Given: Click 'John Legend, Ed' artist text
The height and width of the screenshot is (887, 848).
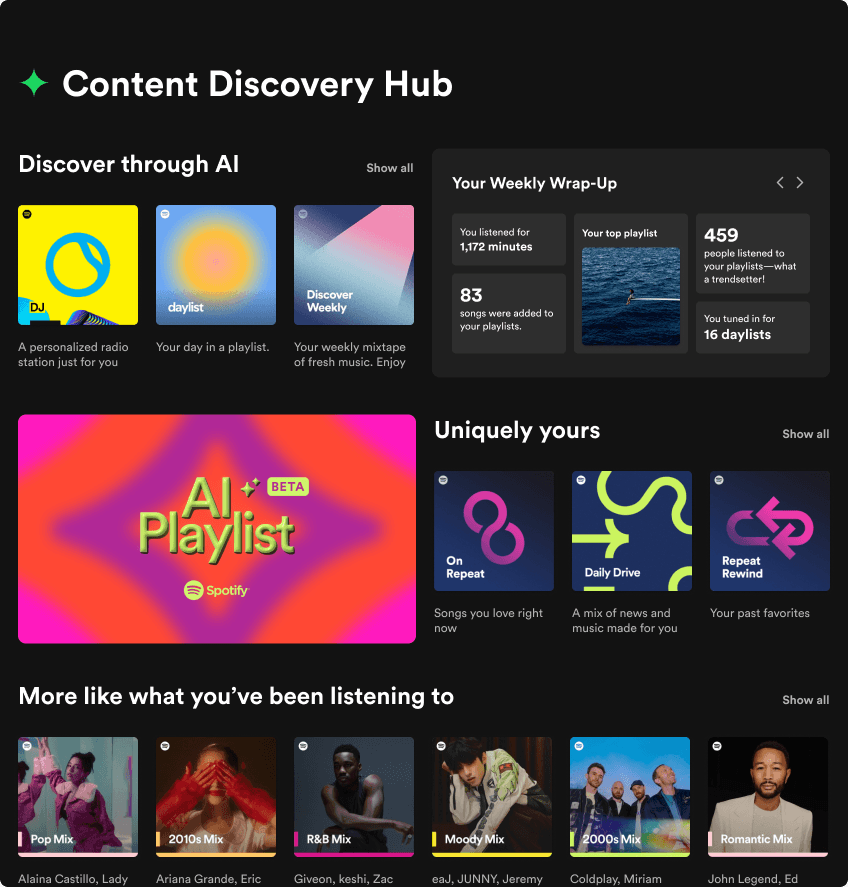Looking at the screenshot, I should (753, 879).
